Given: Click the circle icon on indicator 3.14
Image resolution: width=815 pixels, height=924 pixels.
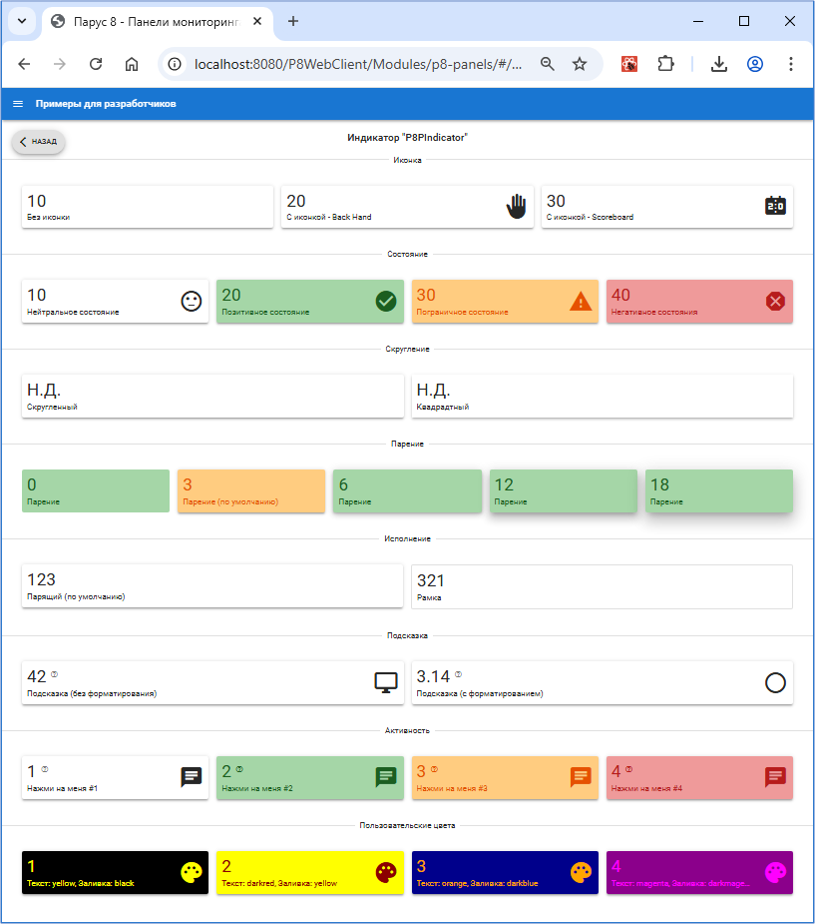Looking at the screenshot, I should tap(775, 683).
